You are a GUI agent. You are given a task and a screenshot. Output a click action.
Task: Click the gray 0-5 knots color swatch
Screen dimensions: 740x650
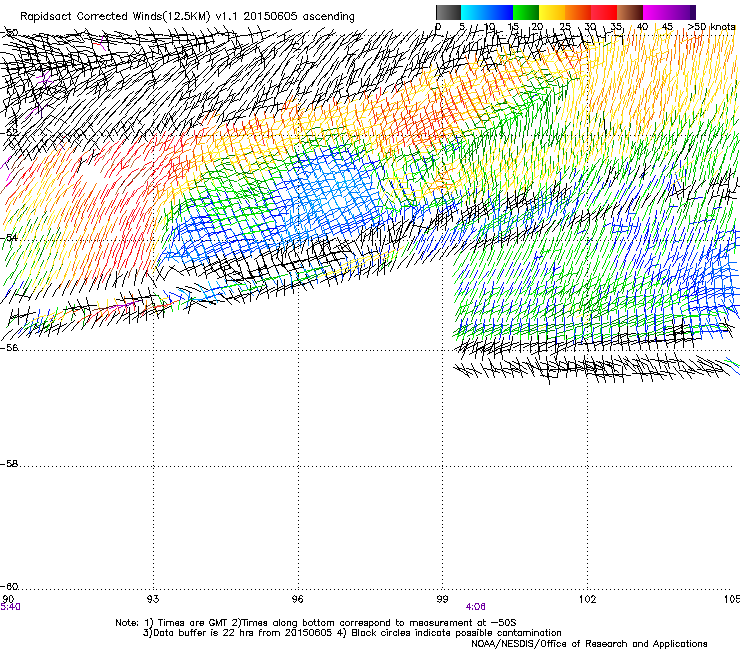pyautogui.click(x=448, y=12)
